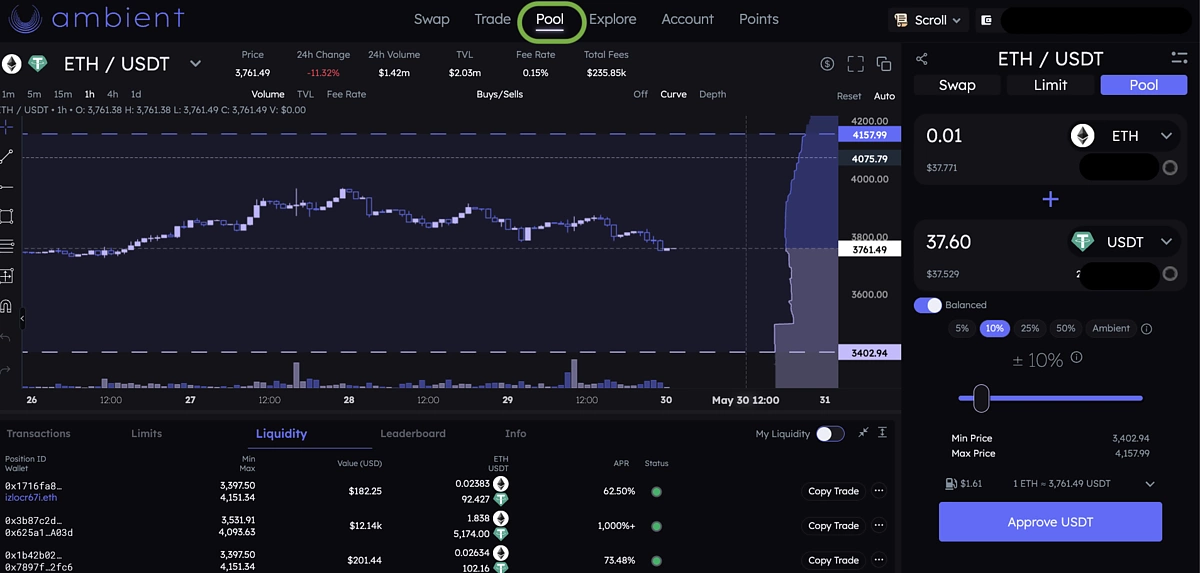Open the chart in fullscreen mode
This screenshot has width=1200, height=573.
[x=855, y=64]
